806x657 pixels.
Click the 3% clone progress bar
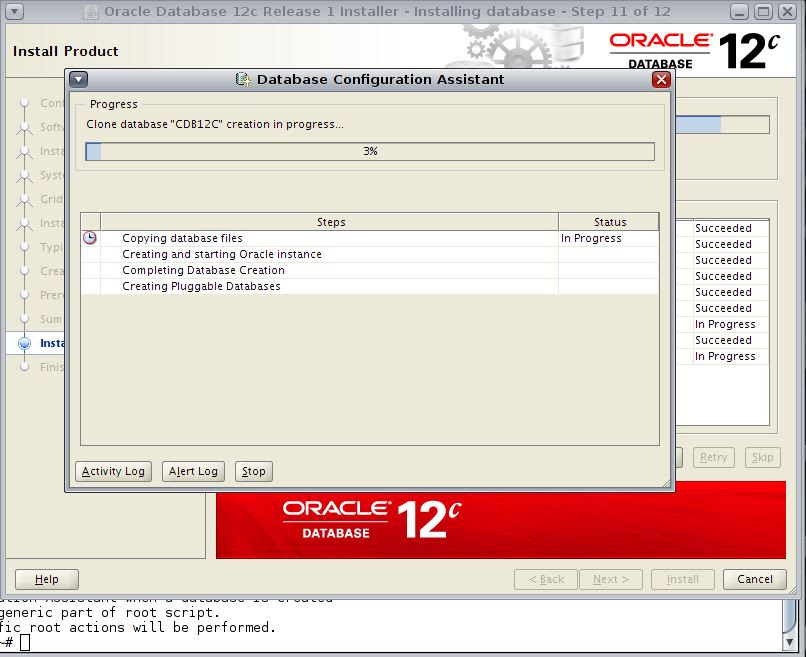tap(370, 151)
